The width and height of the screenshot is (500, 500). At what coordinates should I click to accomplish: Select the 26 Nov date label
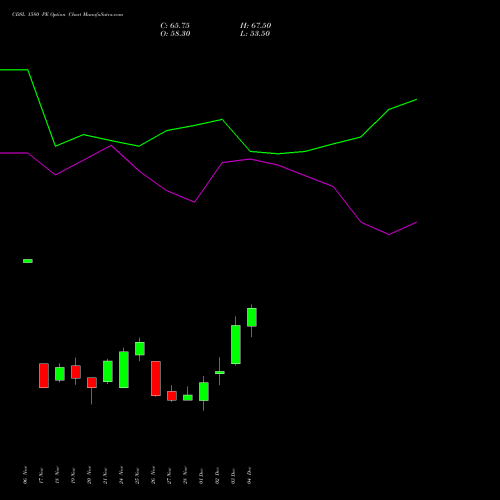153,475
